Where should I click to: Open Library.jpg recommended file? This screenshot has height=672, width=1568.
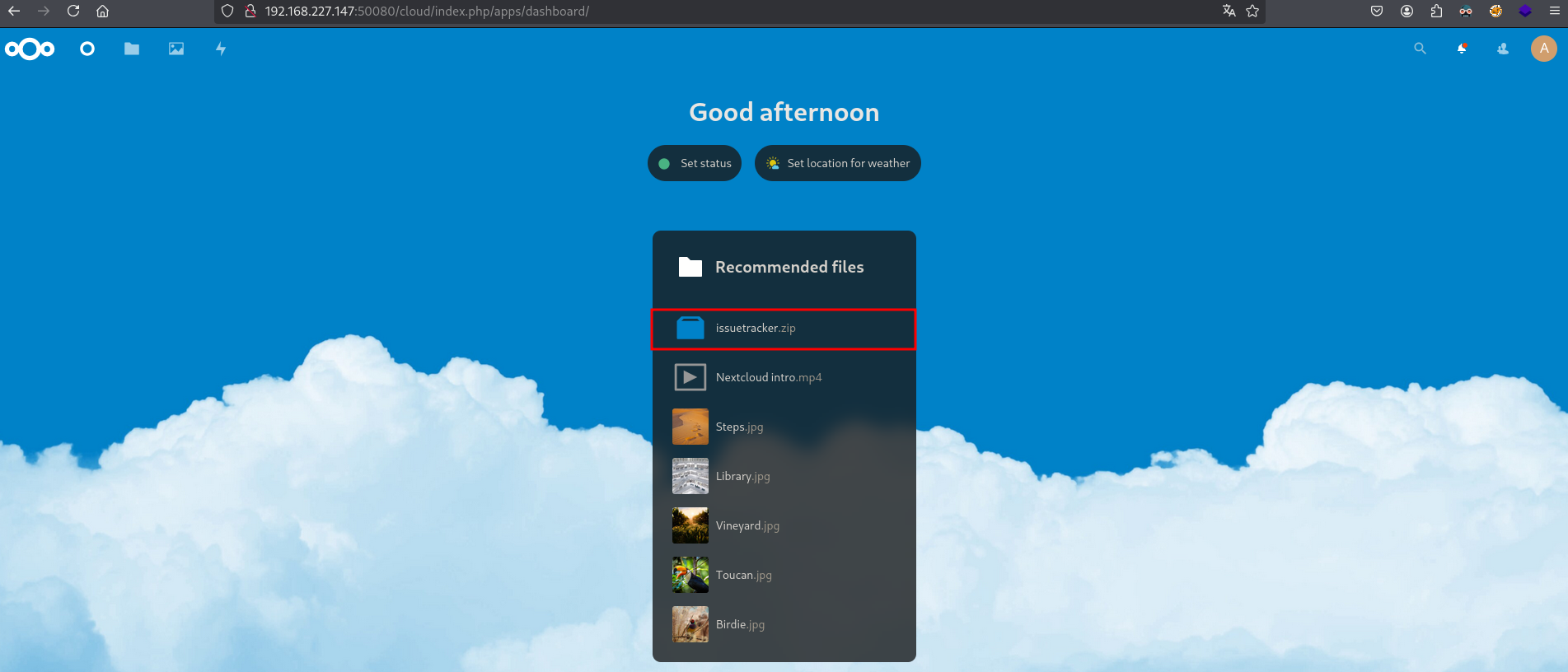(x=742, y=476)
